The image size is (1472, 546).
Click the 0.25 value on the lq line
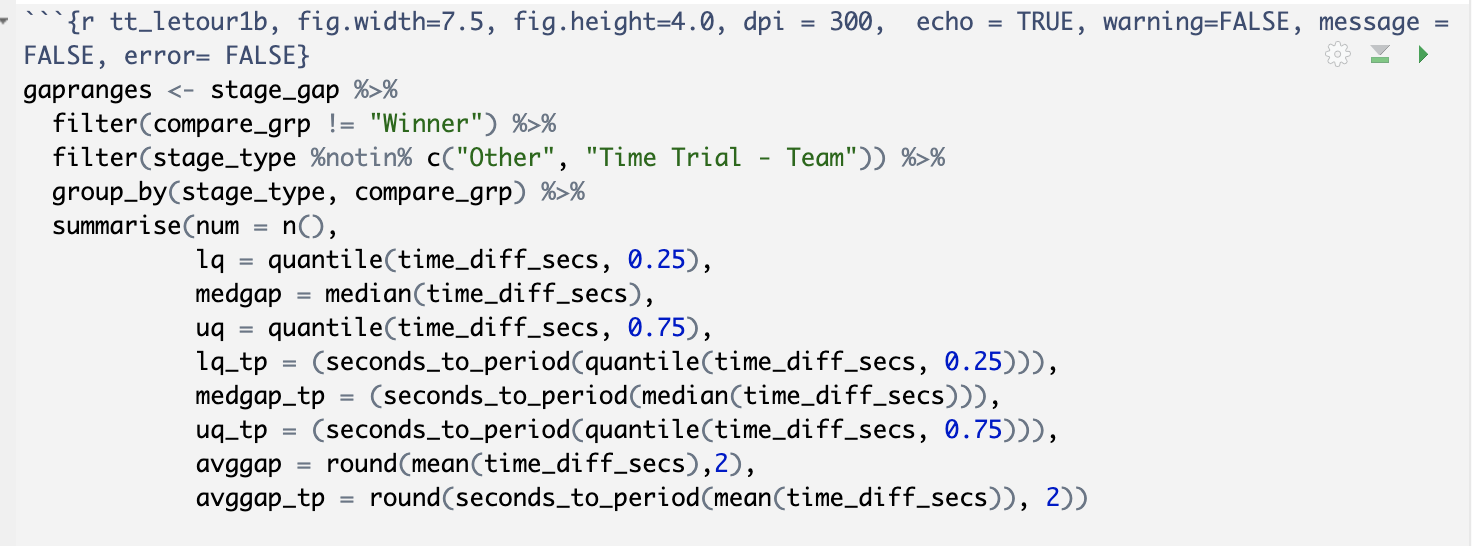pos(656,260)
